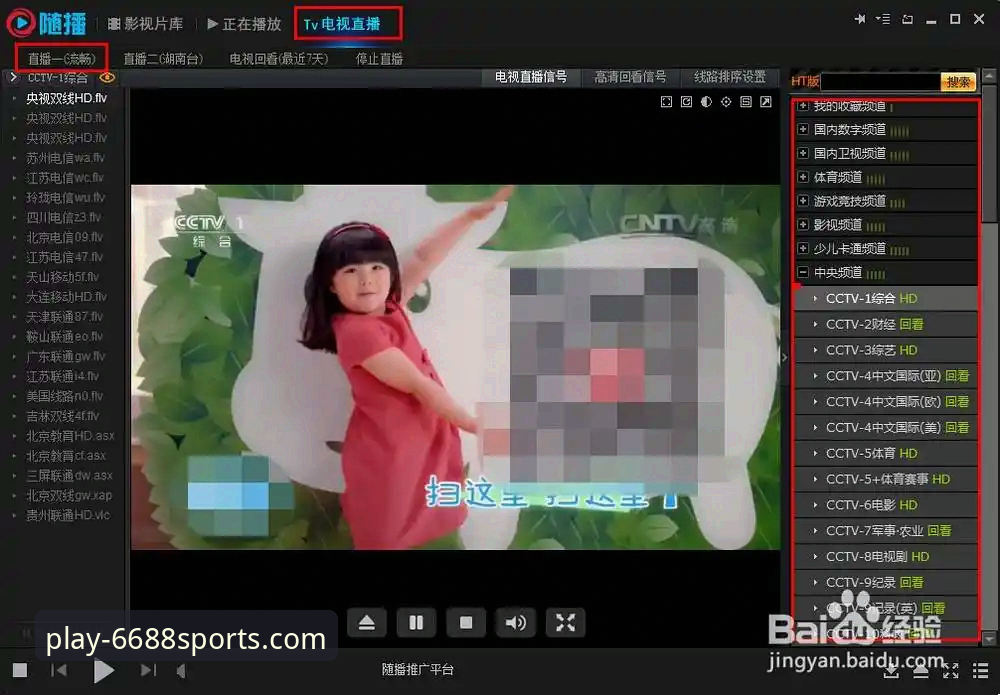Select 直播一(流畅) sub-tab

(61, 59)
